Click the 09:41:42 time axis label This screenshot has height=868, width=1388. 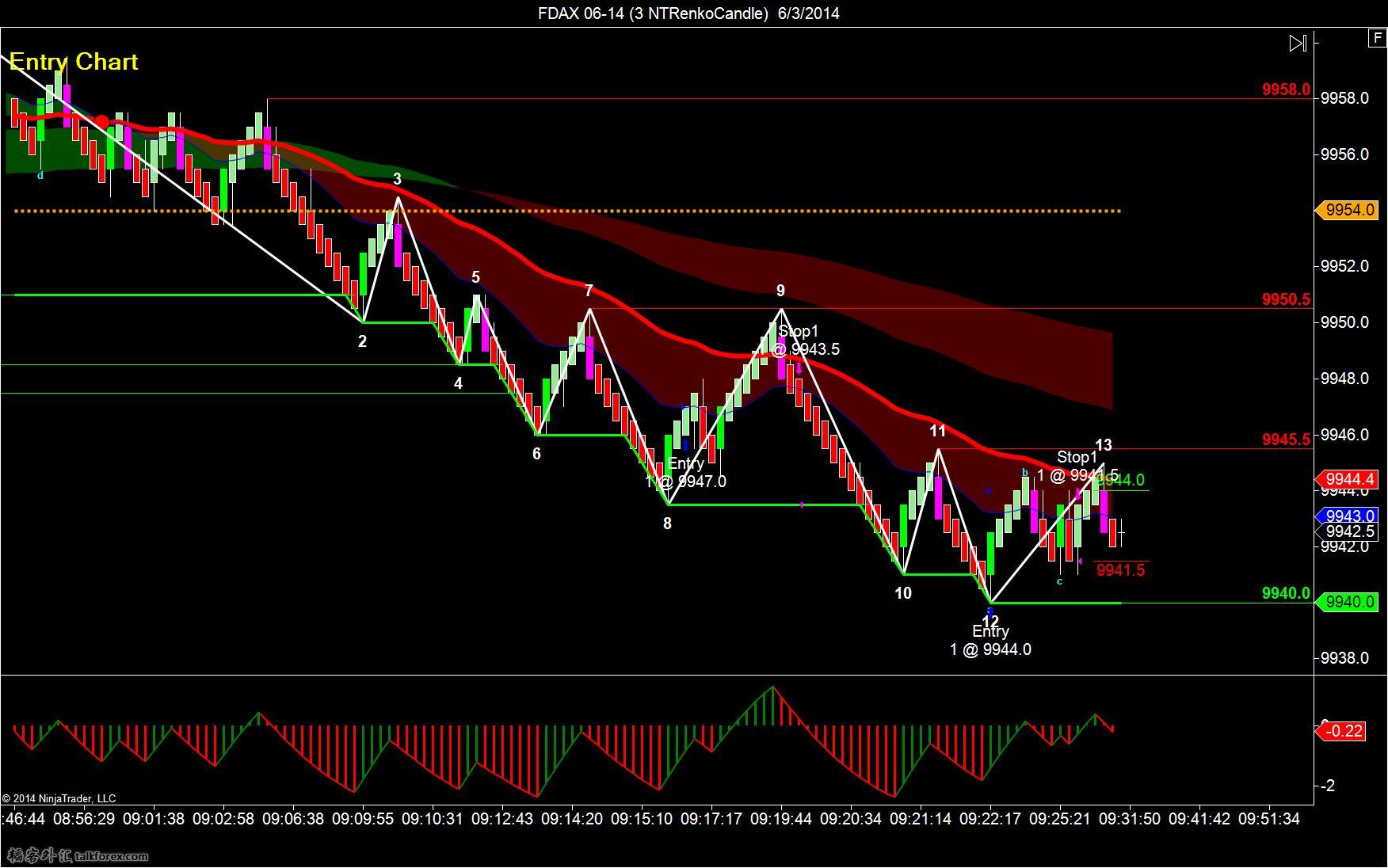[x=1199, y=819]
